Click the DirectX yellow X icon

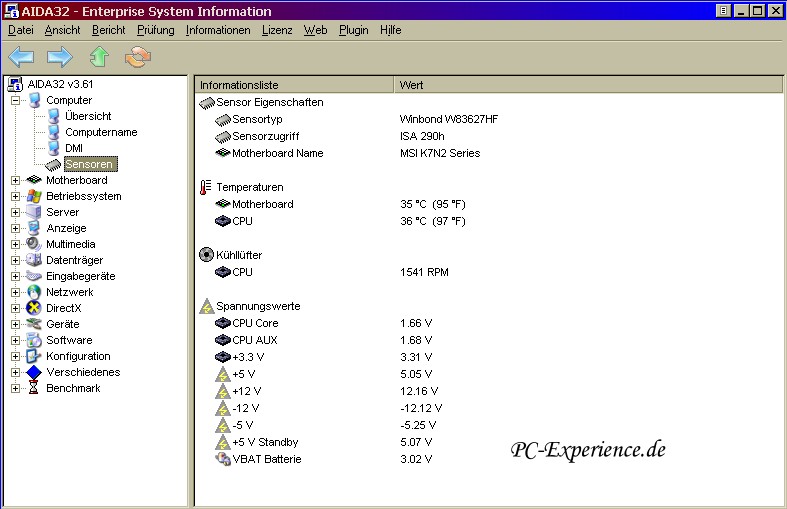(x=34, y=308)
